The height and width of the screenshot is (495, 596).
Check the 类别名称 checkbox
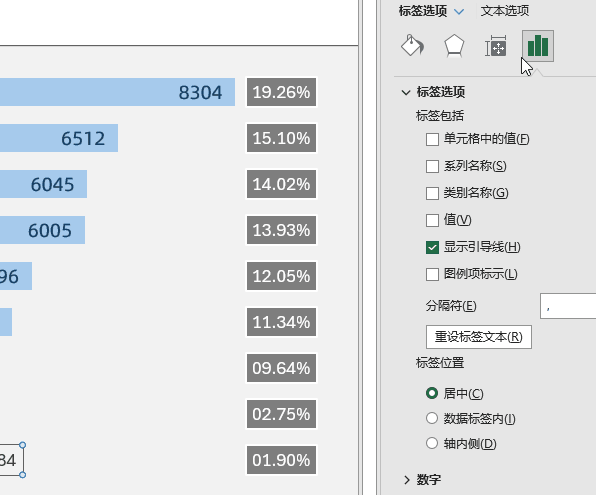pos(432,193)
